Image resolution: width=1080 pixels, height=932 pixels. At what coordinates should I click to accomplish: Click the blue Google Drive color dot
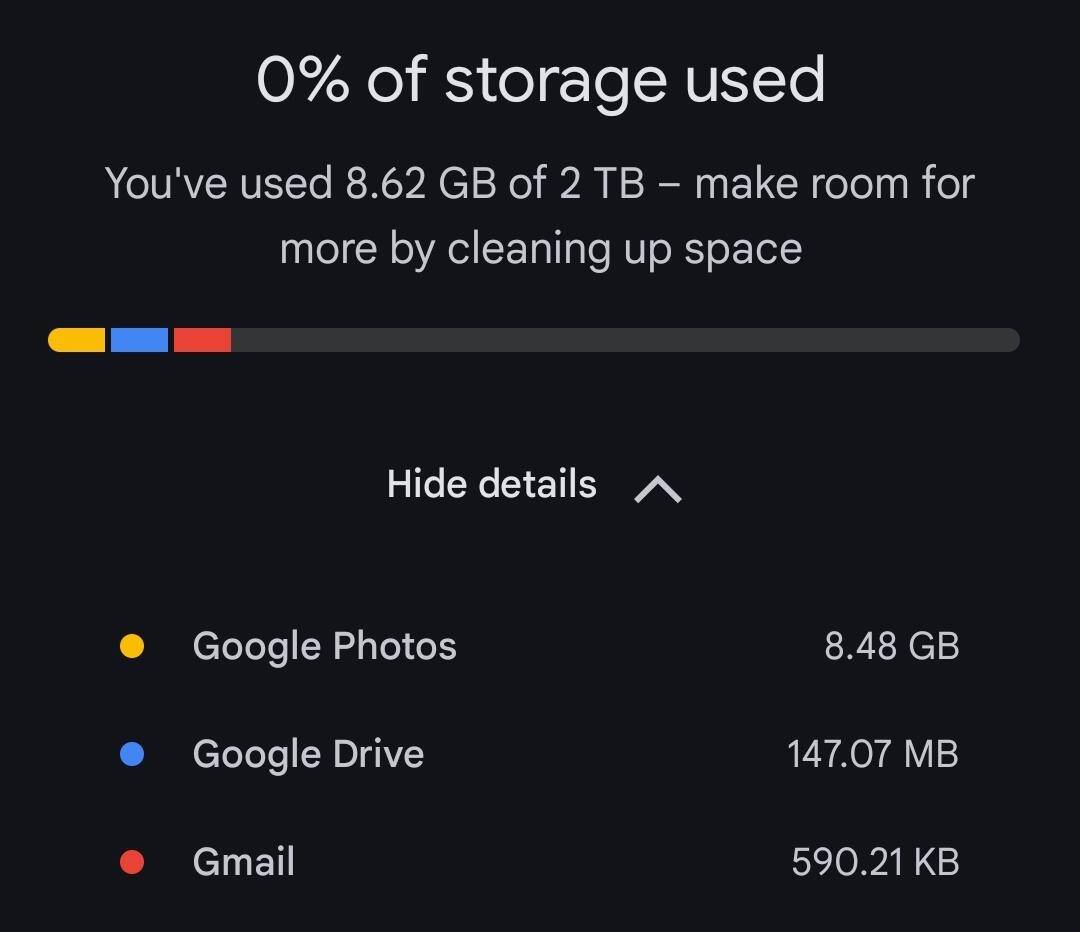[x=132, y=754]
